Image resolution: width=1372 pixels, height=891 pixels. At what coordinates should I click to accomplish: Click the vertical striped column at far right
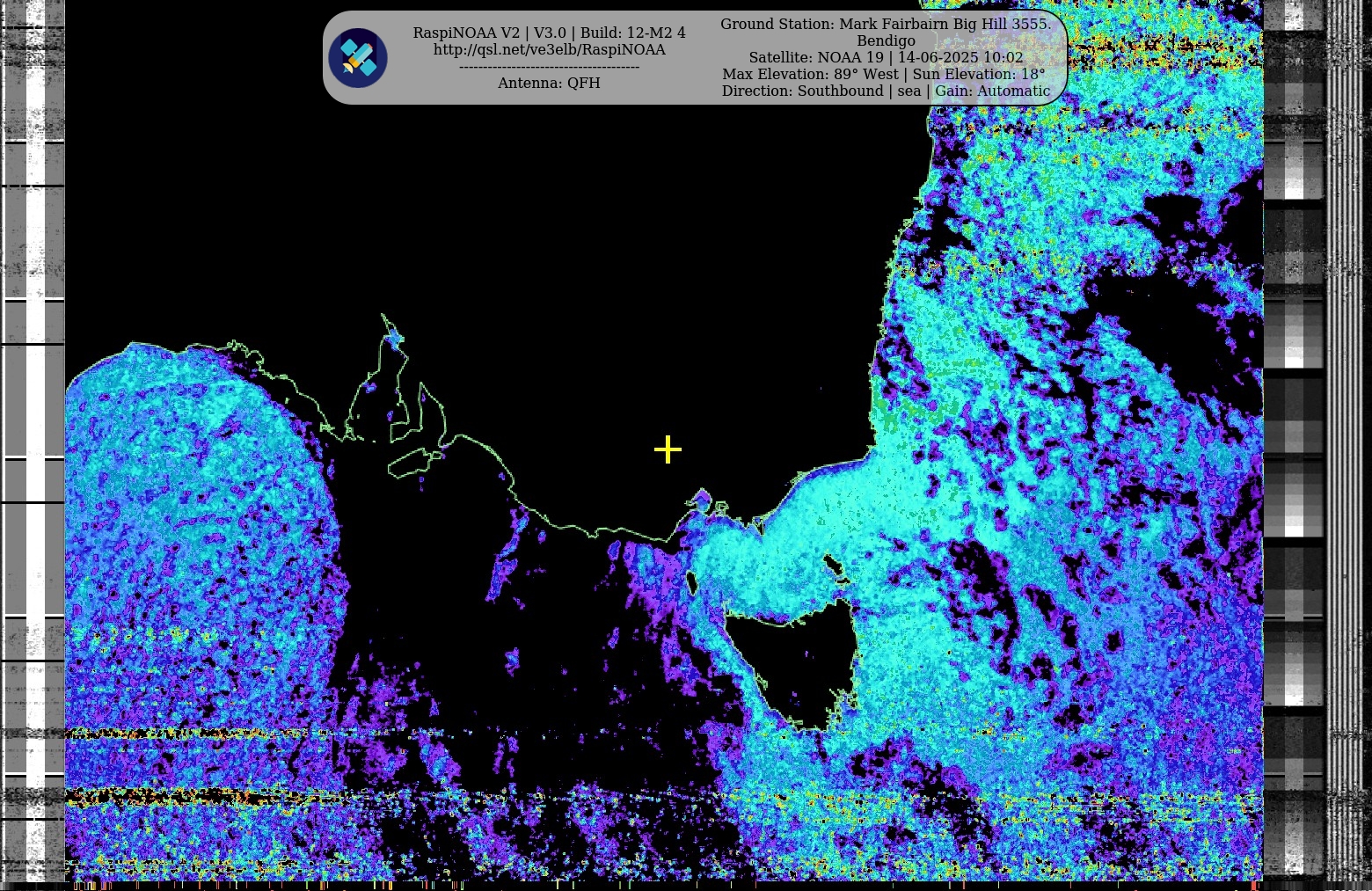tap(1346, 440)
